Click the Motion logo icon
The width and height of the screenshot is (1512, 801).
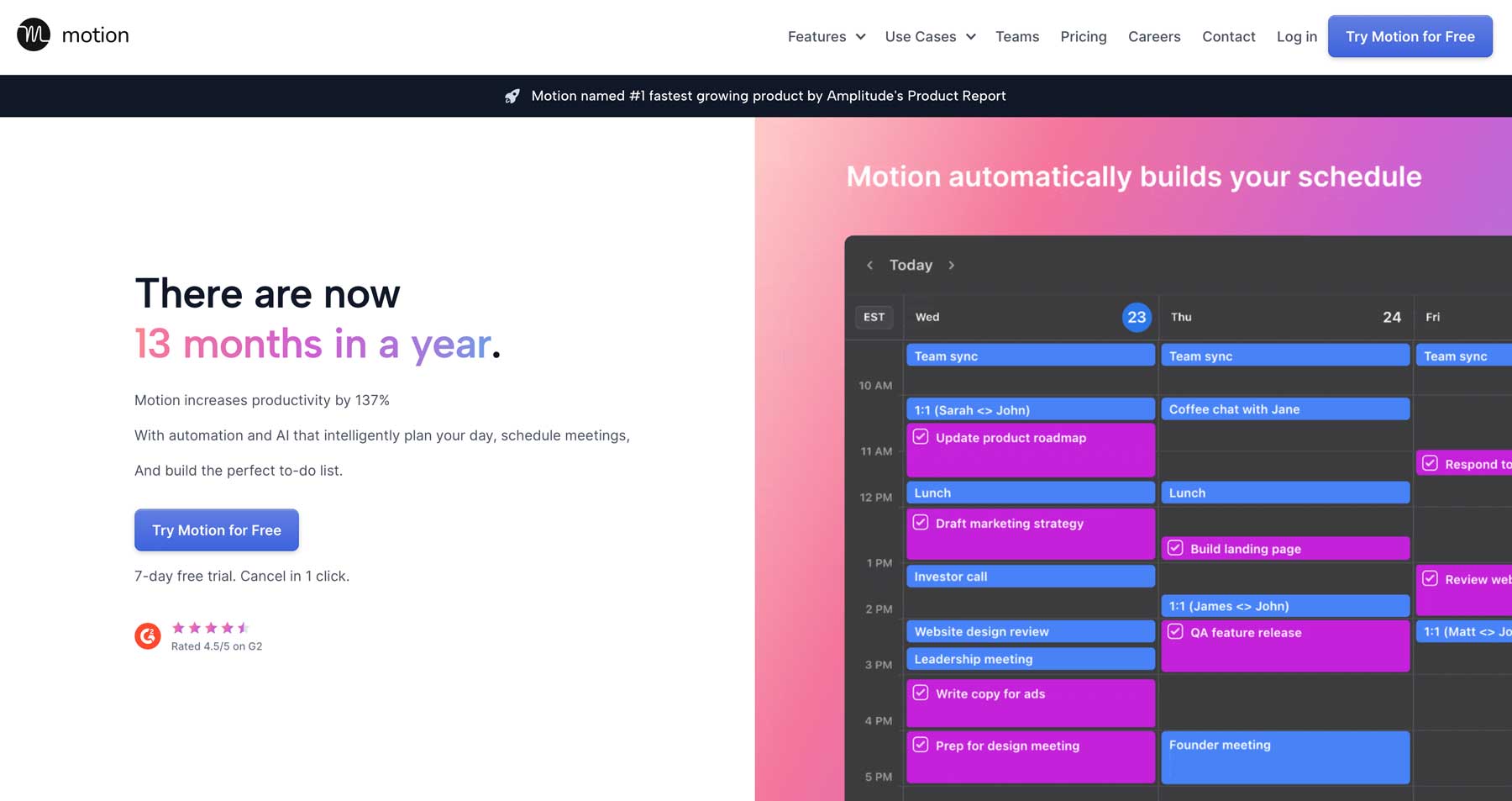point(33,34)
